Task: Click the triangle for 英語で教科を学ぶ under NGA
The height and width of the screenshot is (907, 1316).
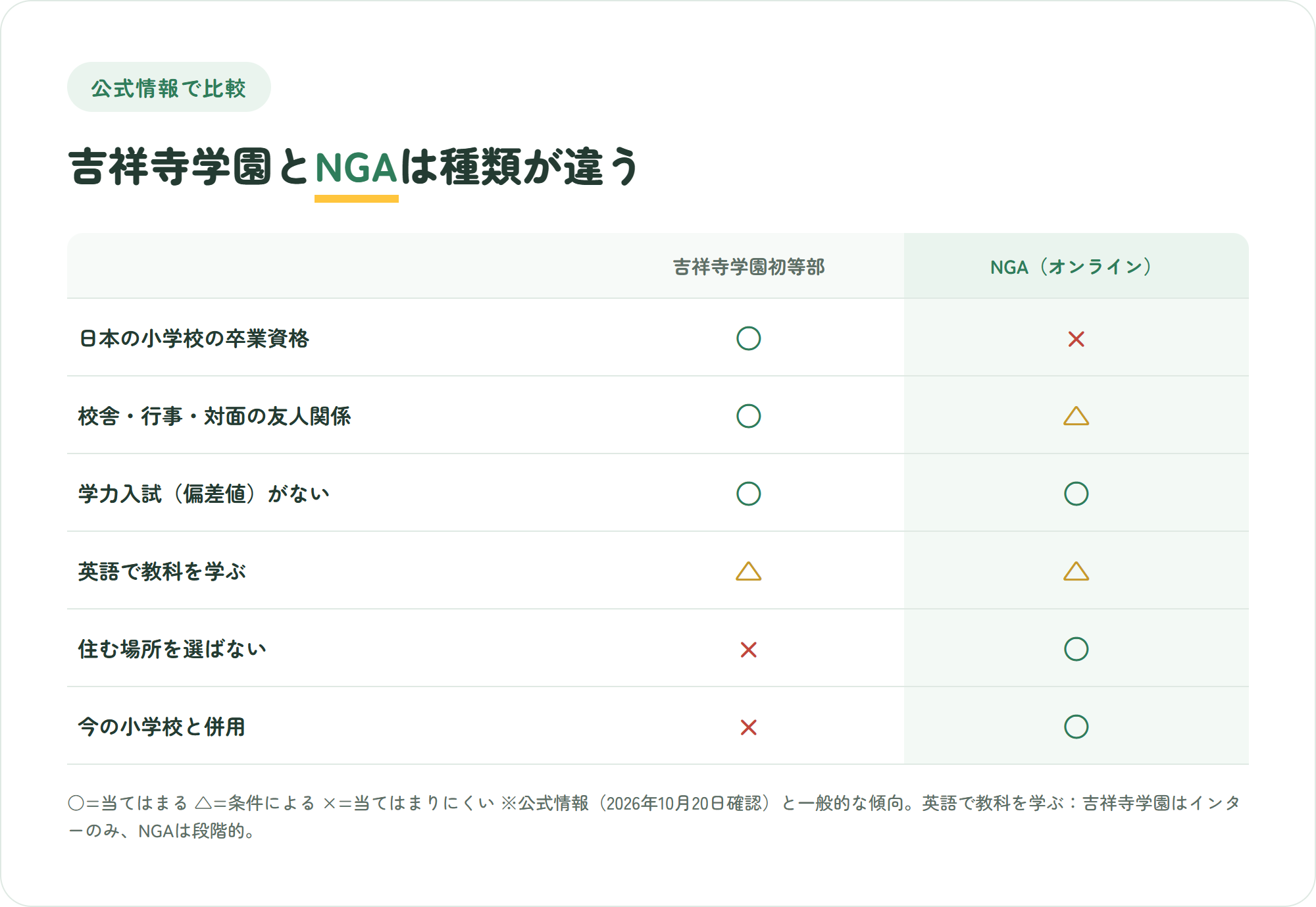Action: (x=1076, y=571)
